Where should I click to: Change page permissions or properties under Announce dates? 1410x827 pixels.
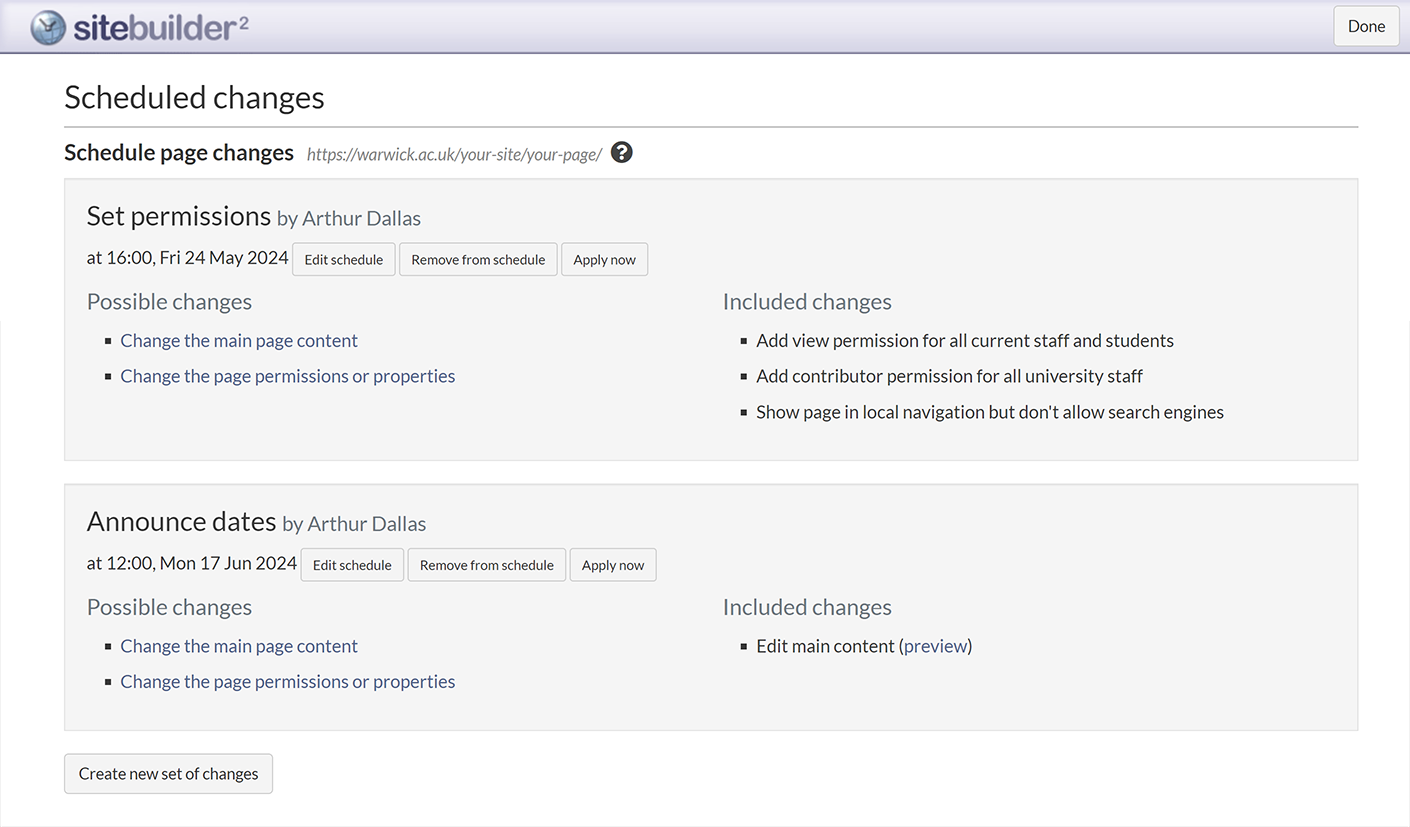point(287,682)
